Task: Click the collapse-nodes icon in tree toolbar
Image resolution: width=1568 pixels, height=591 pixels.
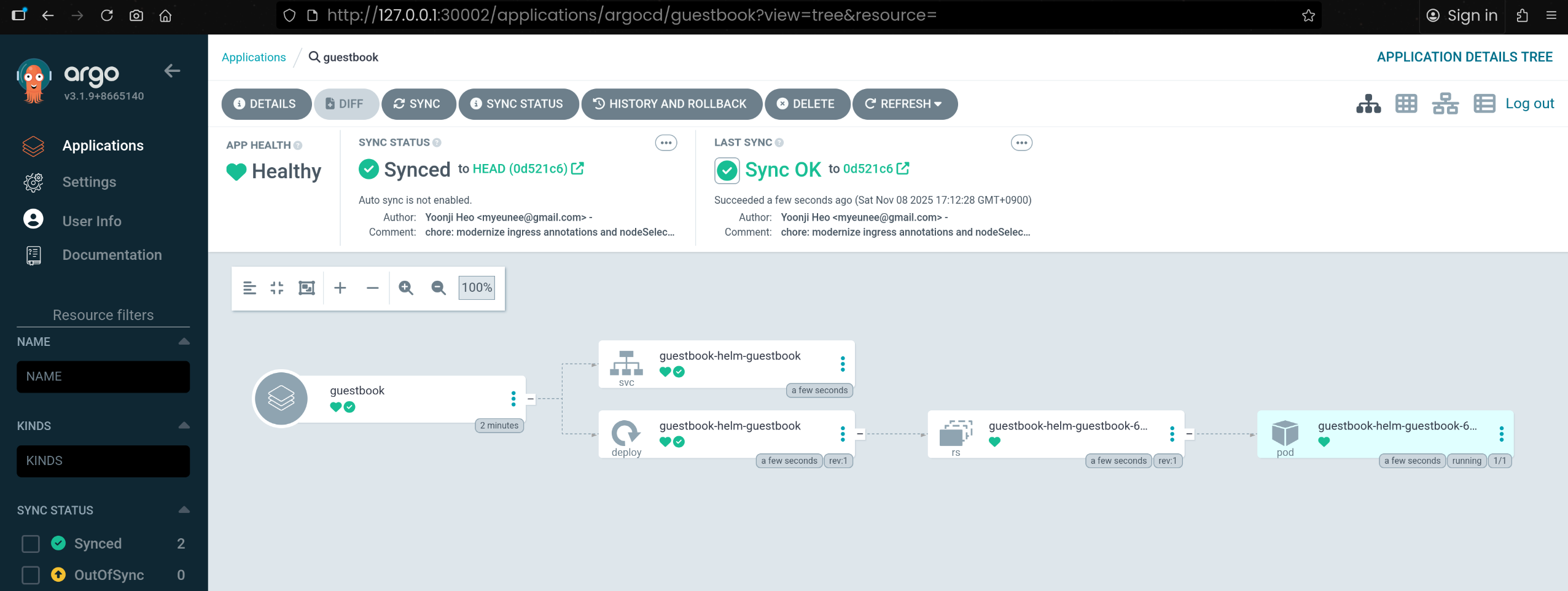Action: tap(277, 288)
